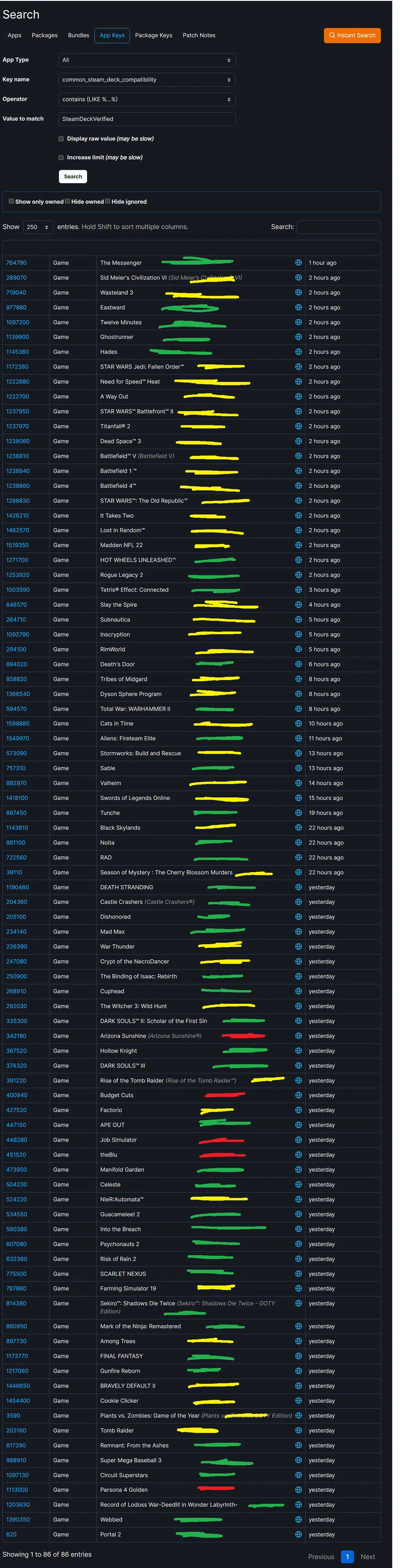Open the Patch Notes tab
Viewport: 405px width, 1568px height.
point(199,35)
